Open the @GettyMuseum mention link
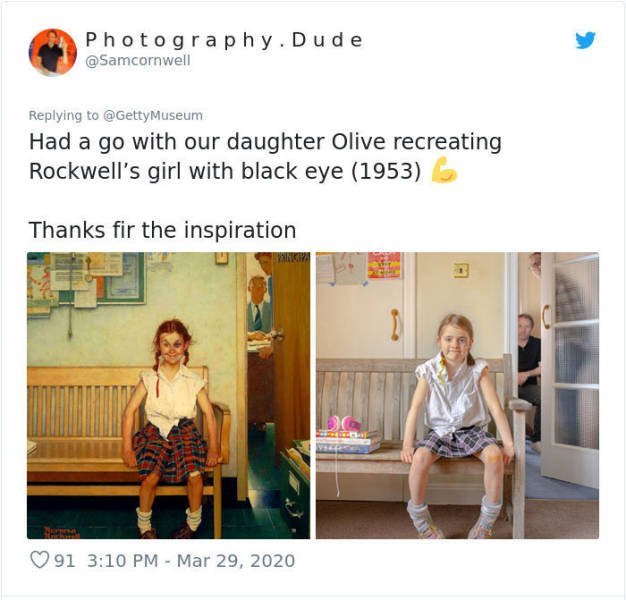The height and width of the screenshot is (600, 626). coord(153,115)
